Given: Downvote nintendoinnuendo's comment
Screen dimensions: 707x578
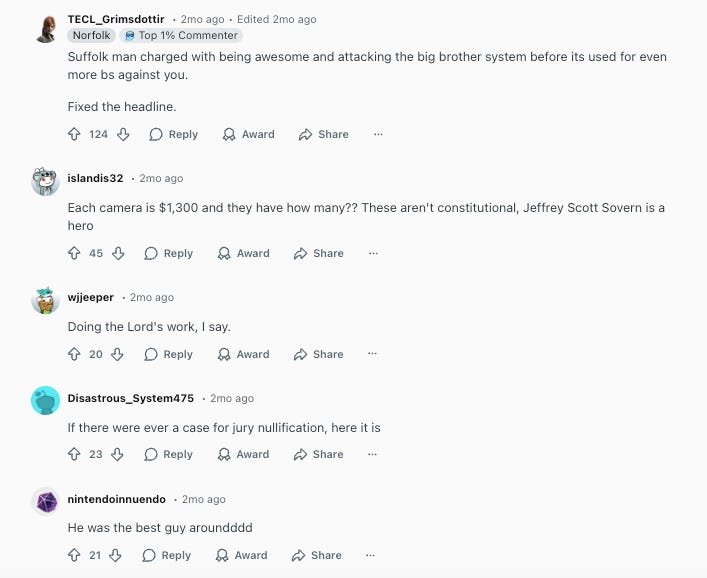Looking at the screenshot, I should (x=117, y=555).
